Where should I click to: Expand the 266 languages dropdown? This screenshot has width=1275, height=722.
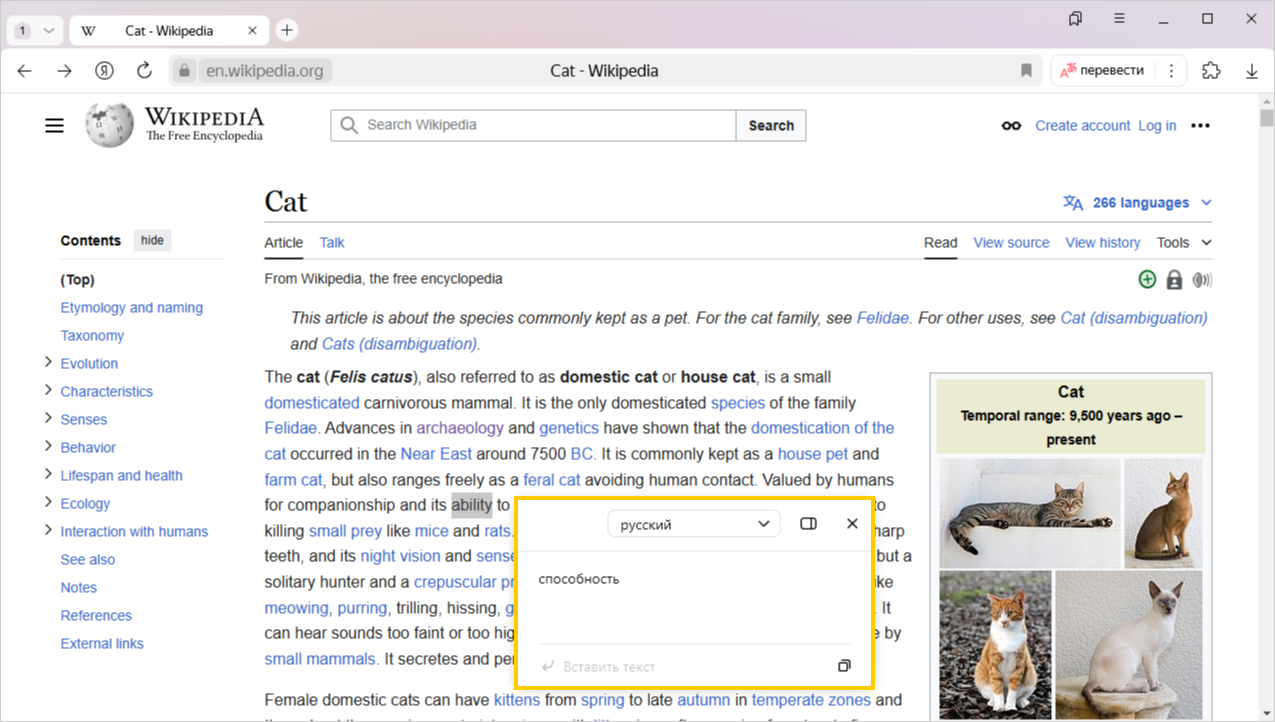click(1139, 203)
